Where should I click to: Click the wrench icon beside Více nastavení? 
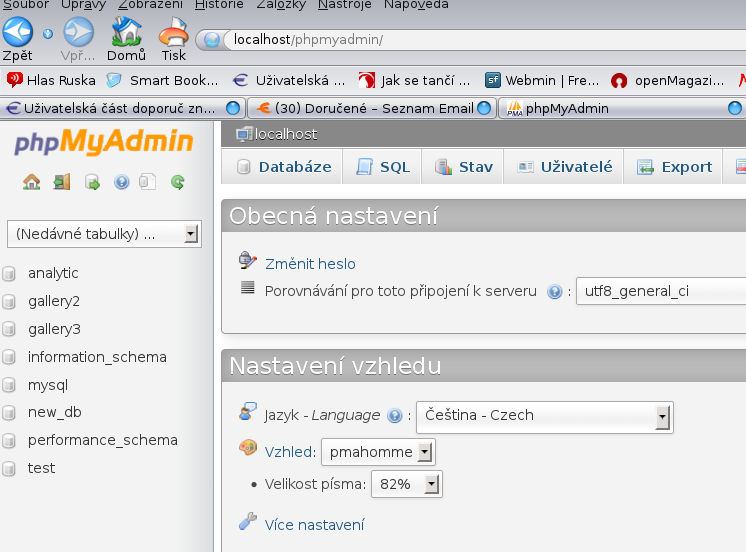click(x=248, y=521)
